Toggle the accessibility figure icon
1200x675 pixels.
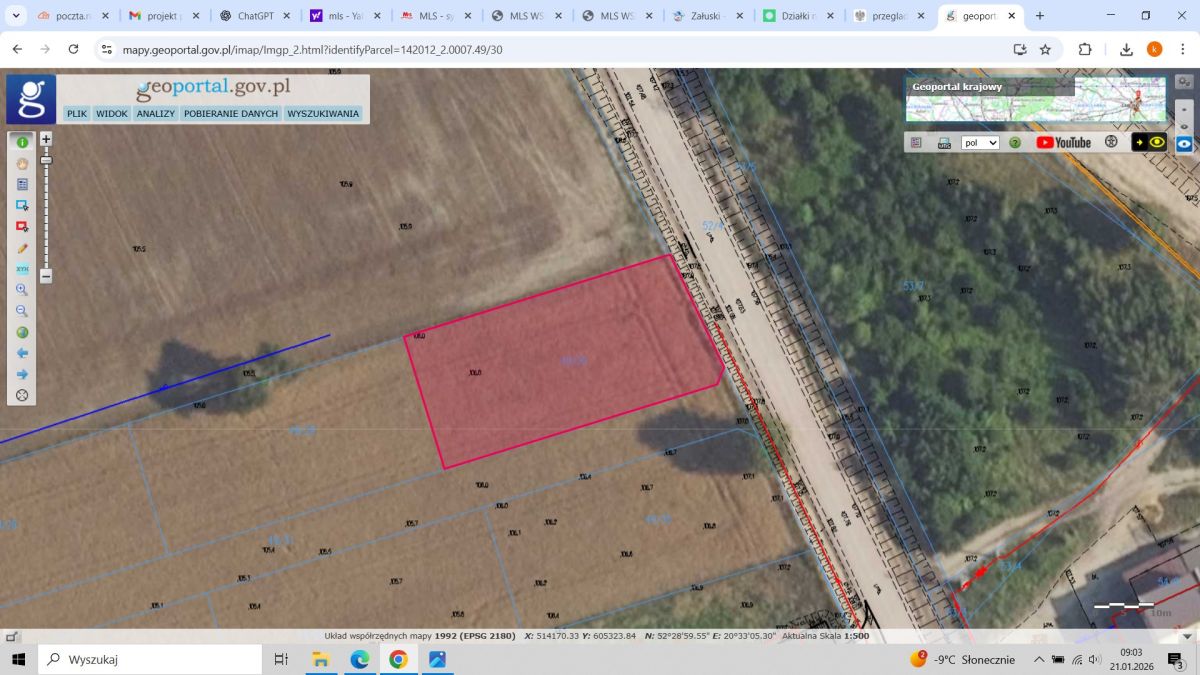point(1111,142)
